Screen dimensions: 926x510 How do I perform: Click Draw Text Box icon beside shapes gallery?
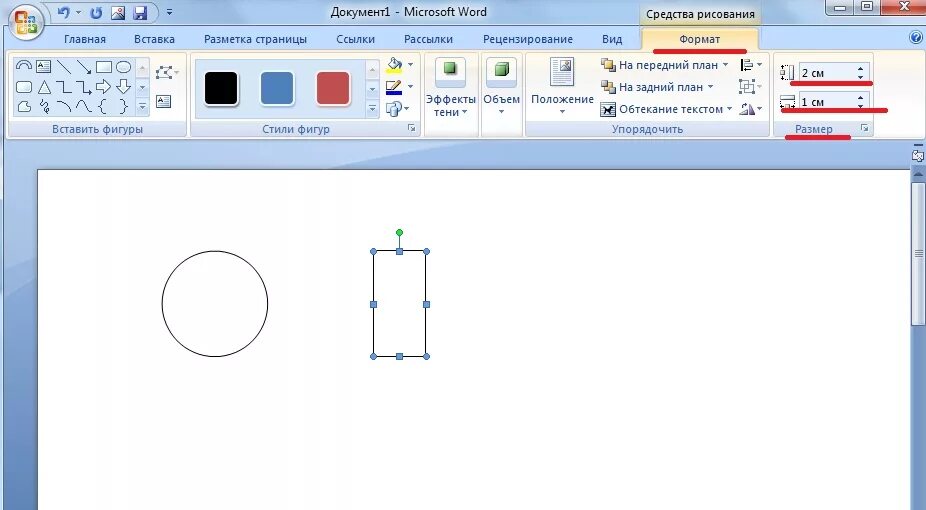tap(164, 102)
